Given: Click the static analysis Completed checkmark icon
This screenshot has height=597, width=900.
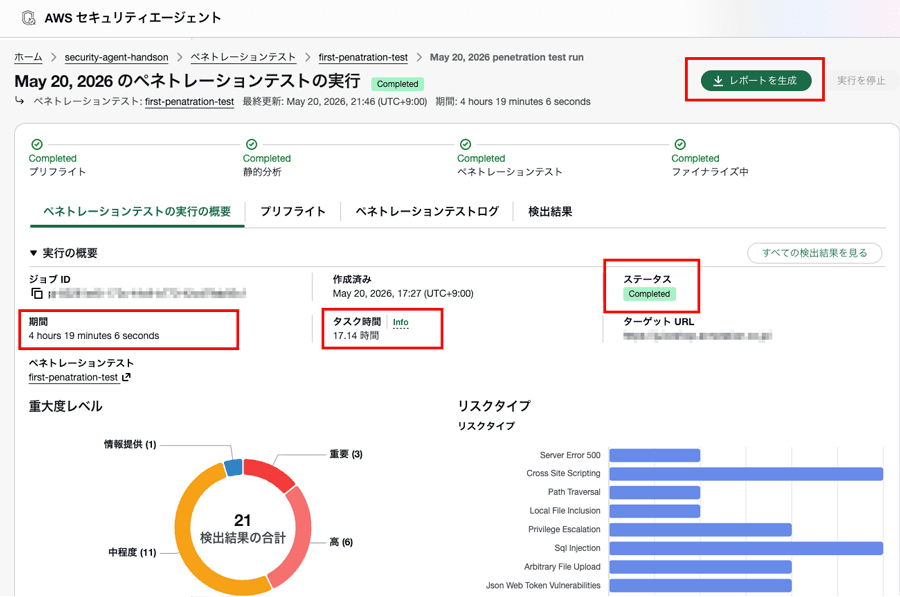Looking at the screenshot, I should pyautogui.click(x=251, y=144).
